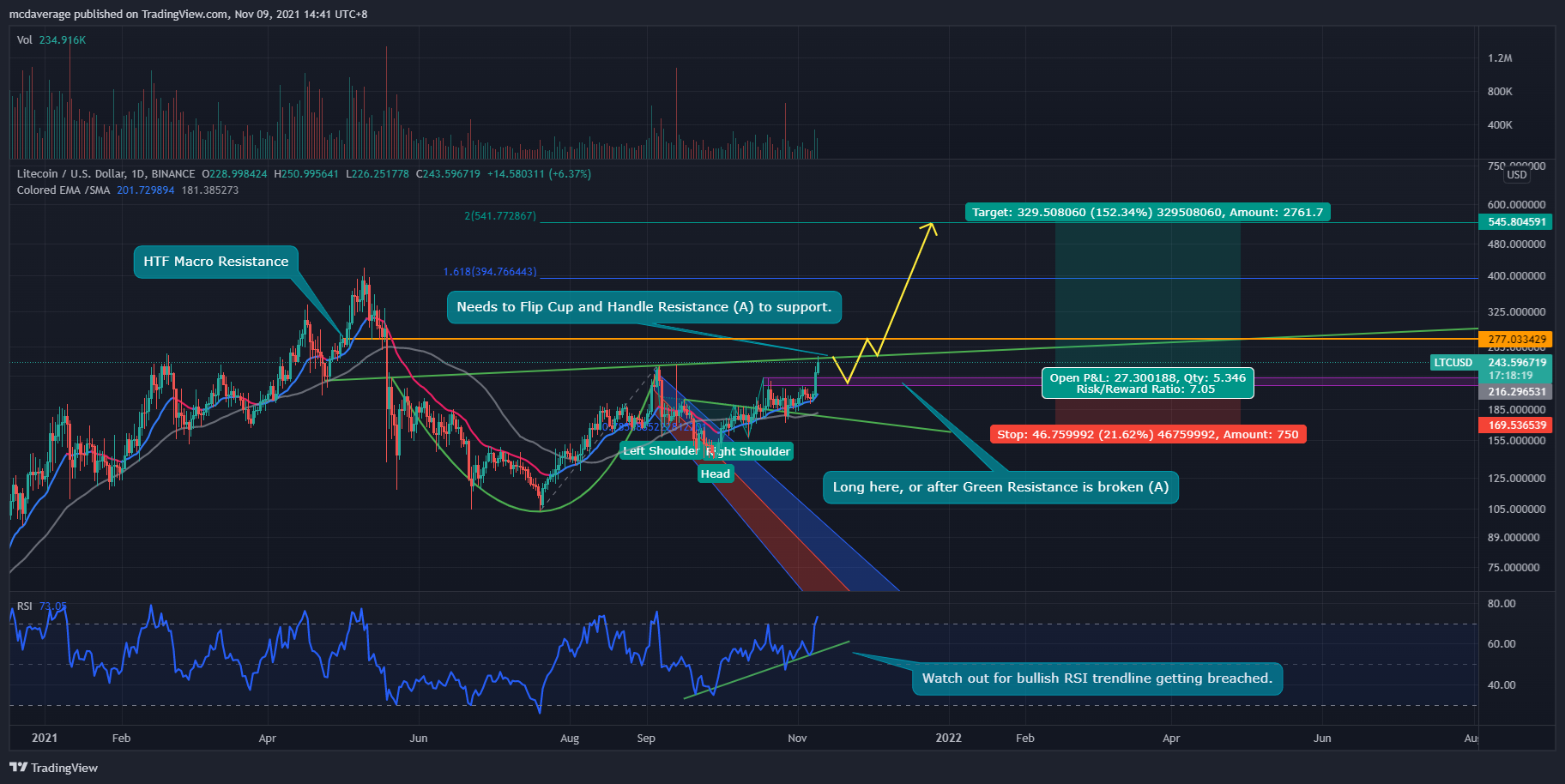Click the red 169.536539 price label

pos(1517,425)
